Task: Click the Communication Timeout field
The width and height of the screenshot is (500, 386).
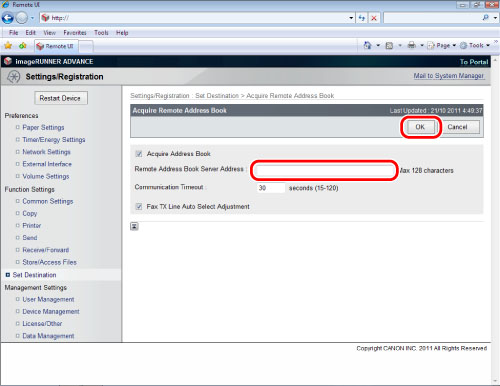Action: pyautogui.click(x=271, y=188)
